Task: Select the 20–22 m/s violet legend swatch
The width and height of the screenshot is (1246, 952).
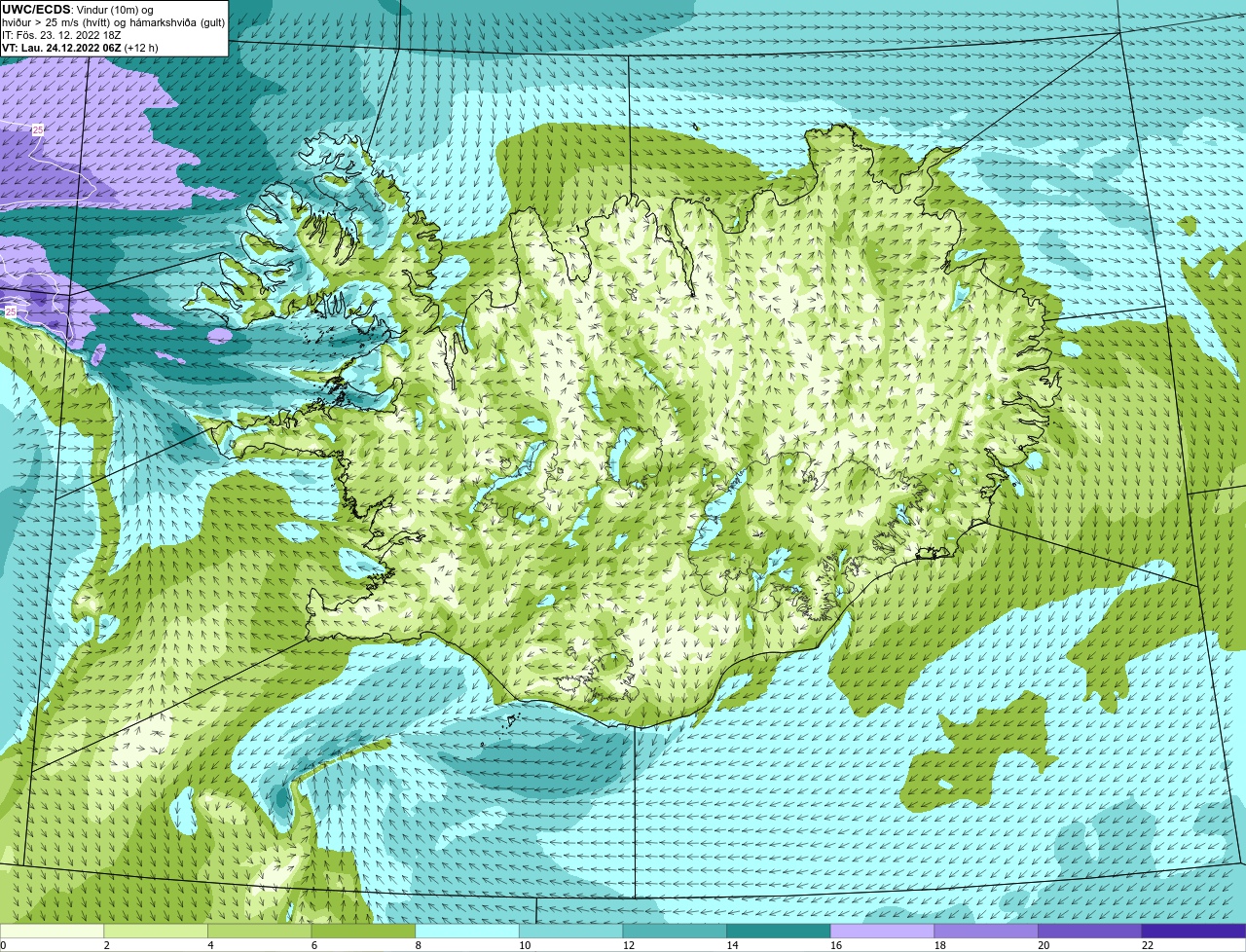Action: 1090,931
